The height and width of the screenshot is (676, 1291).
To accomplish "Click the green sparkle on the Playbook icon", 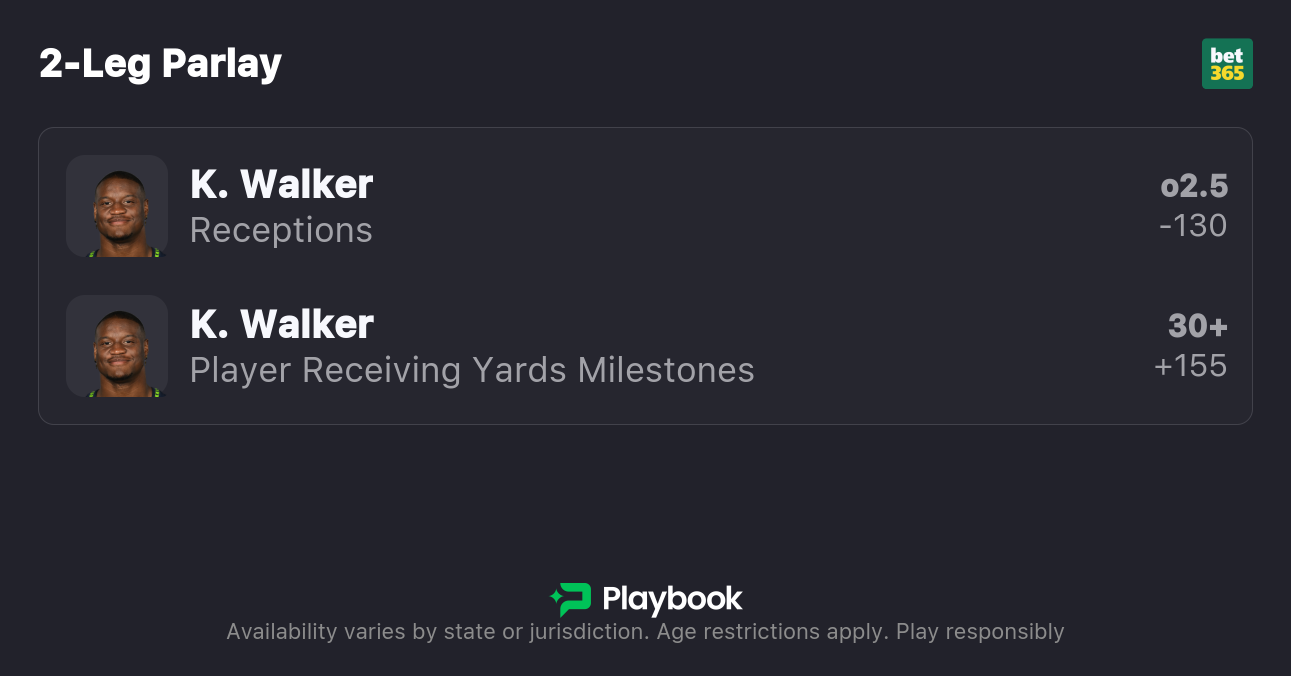I will point(555,599).
